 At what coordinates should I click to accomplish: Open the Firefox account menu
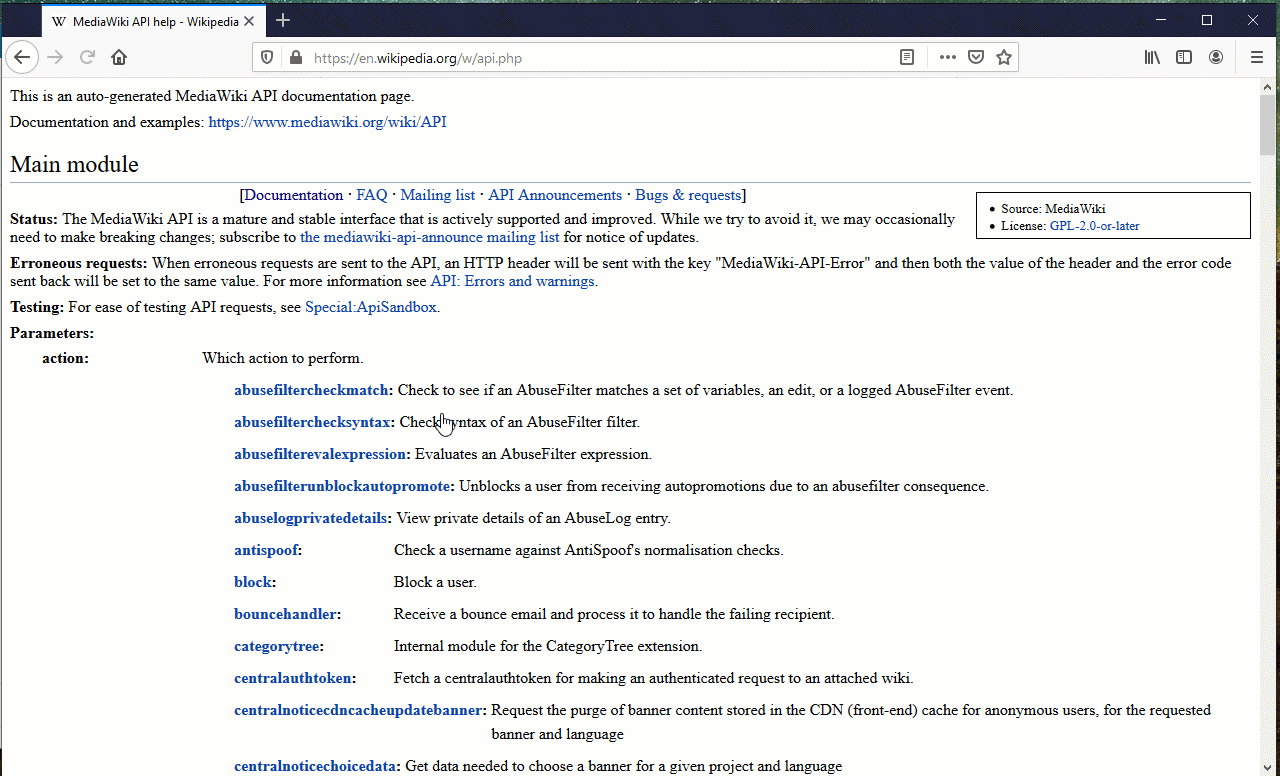click(1216, 58)
